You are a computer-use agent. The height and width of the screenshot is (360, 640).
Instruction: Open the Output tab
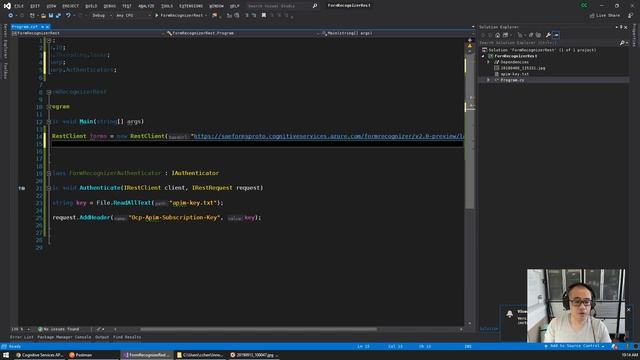[102, 337]
